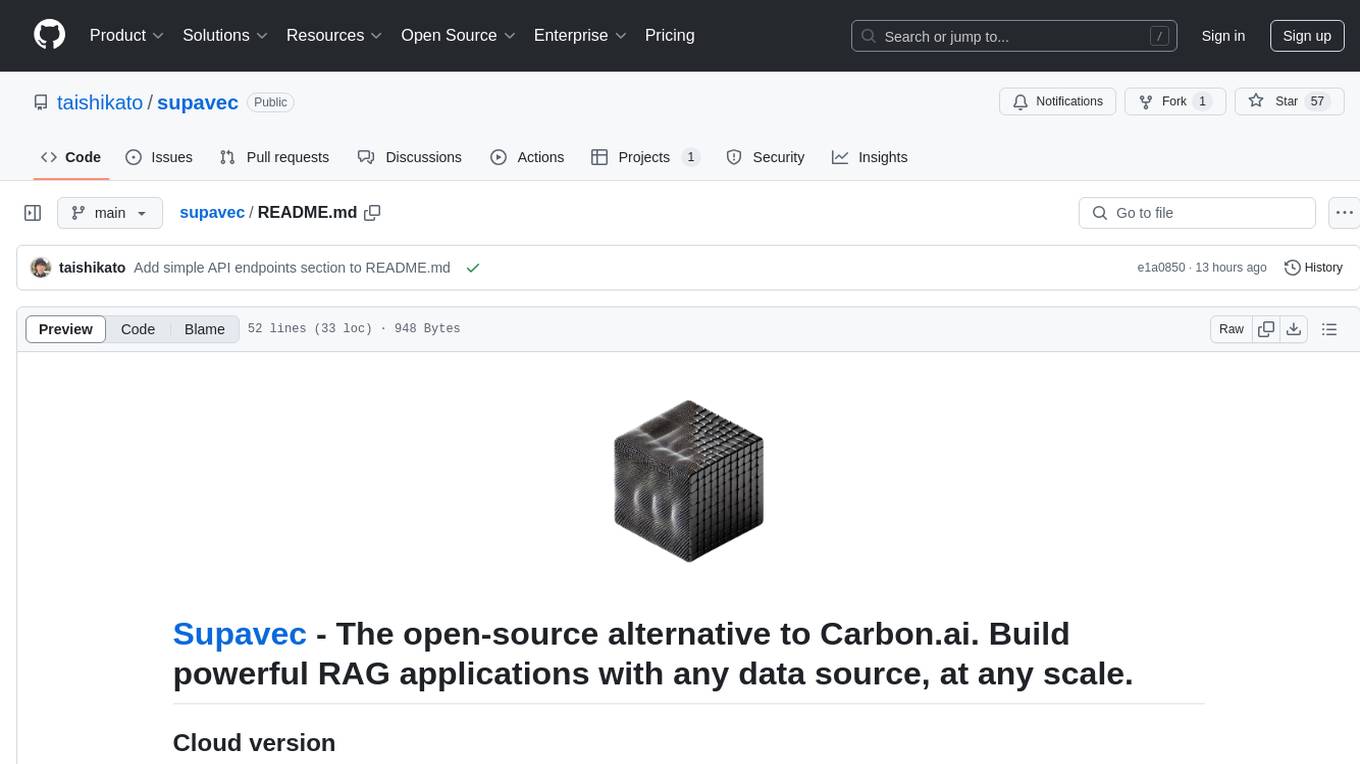
Task: Open the document outline
Action: tap(1329, 329)
